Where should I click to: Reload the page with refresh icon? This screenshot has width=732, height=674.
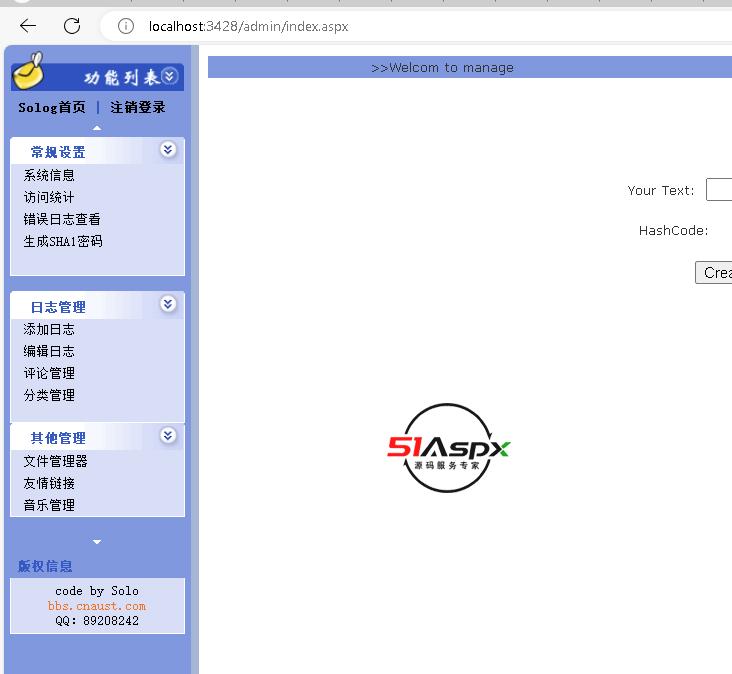click(x=72, y=26)
